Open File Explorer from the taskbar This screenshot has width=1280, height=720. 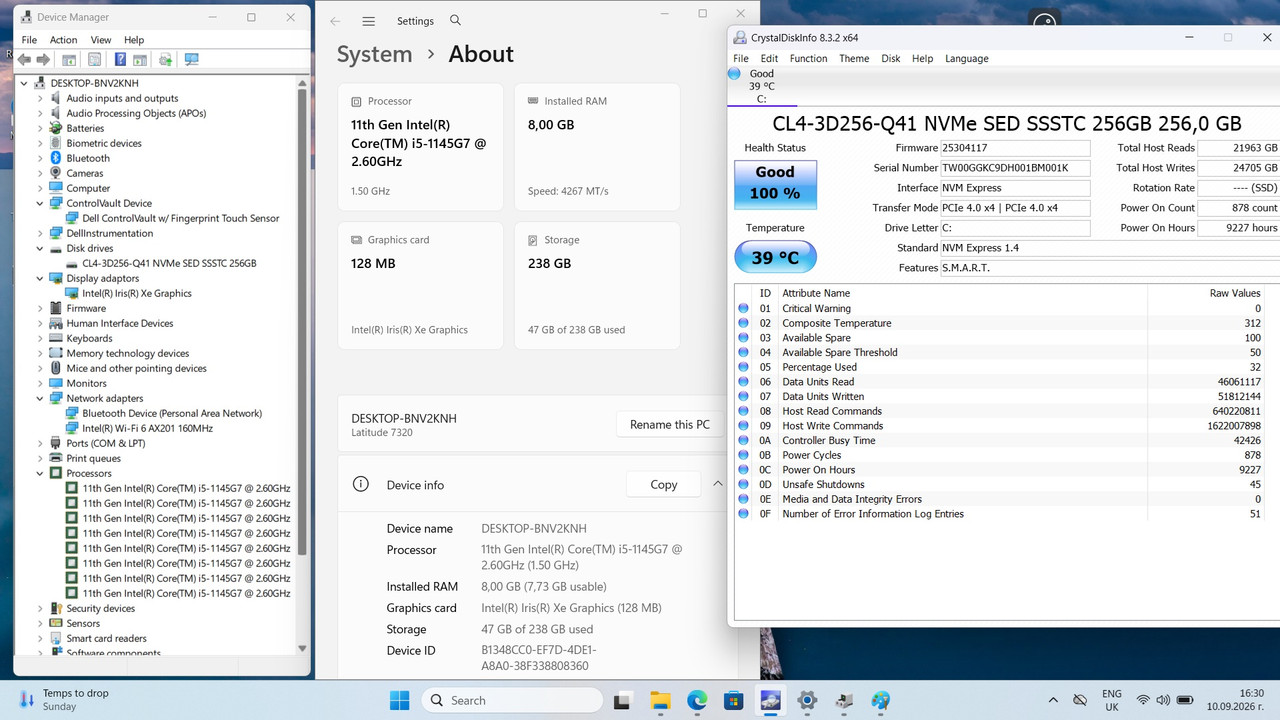[659, 700]
